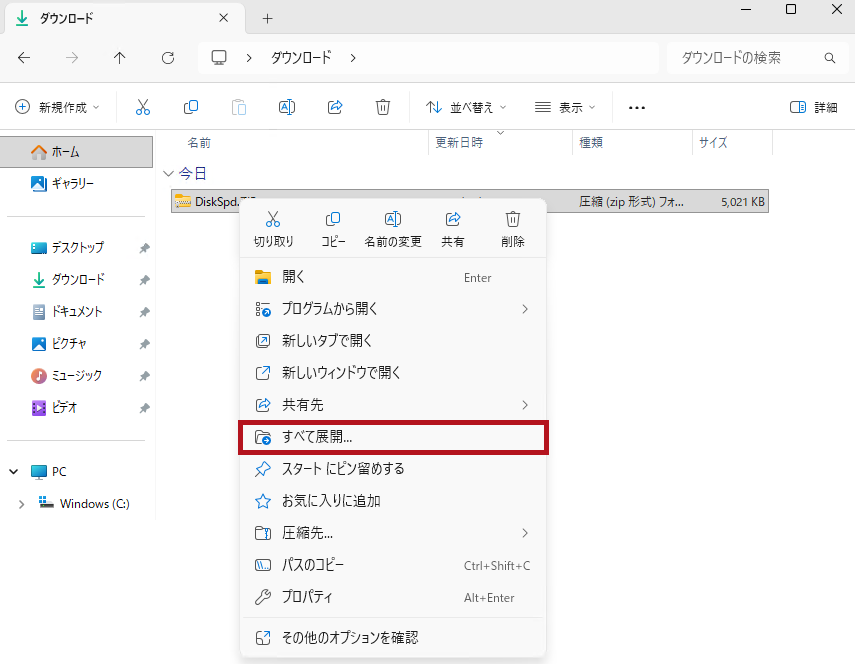Click the share (共有) icon in context menu
The width and height of the screenshot is (855, 664).
453,219
